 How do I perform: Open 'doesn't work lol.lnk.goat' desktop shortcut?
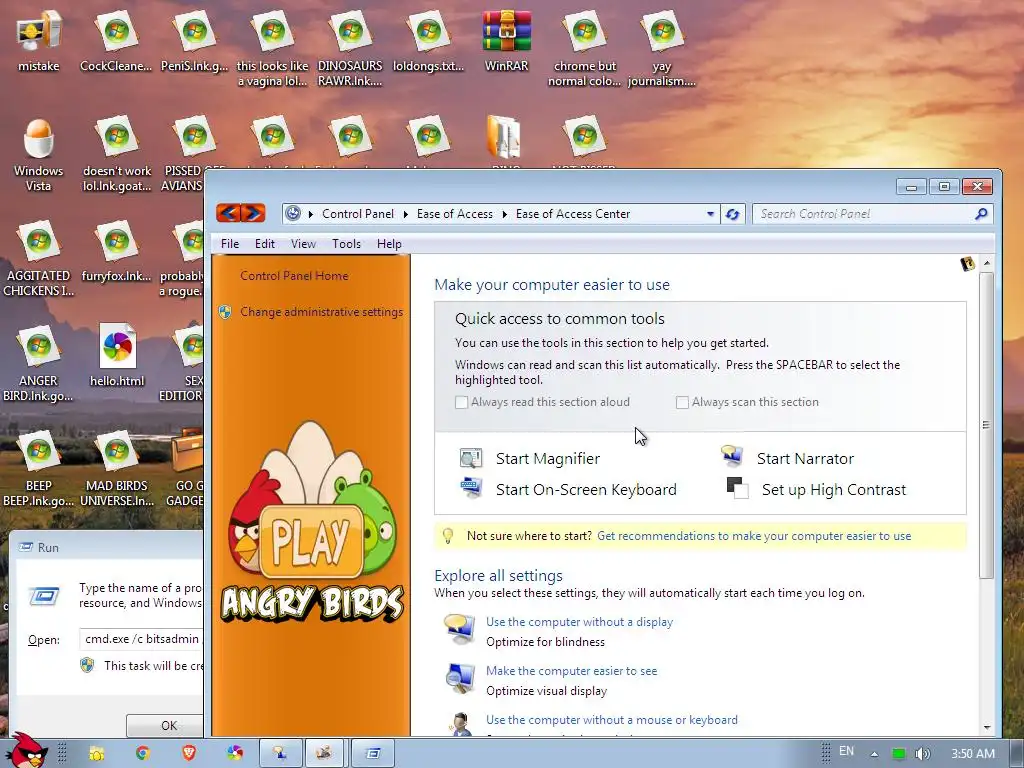pos(117,155)
